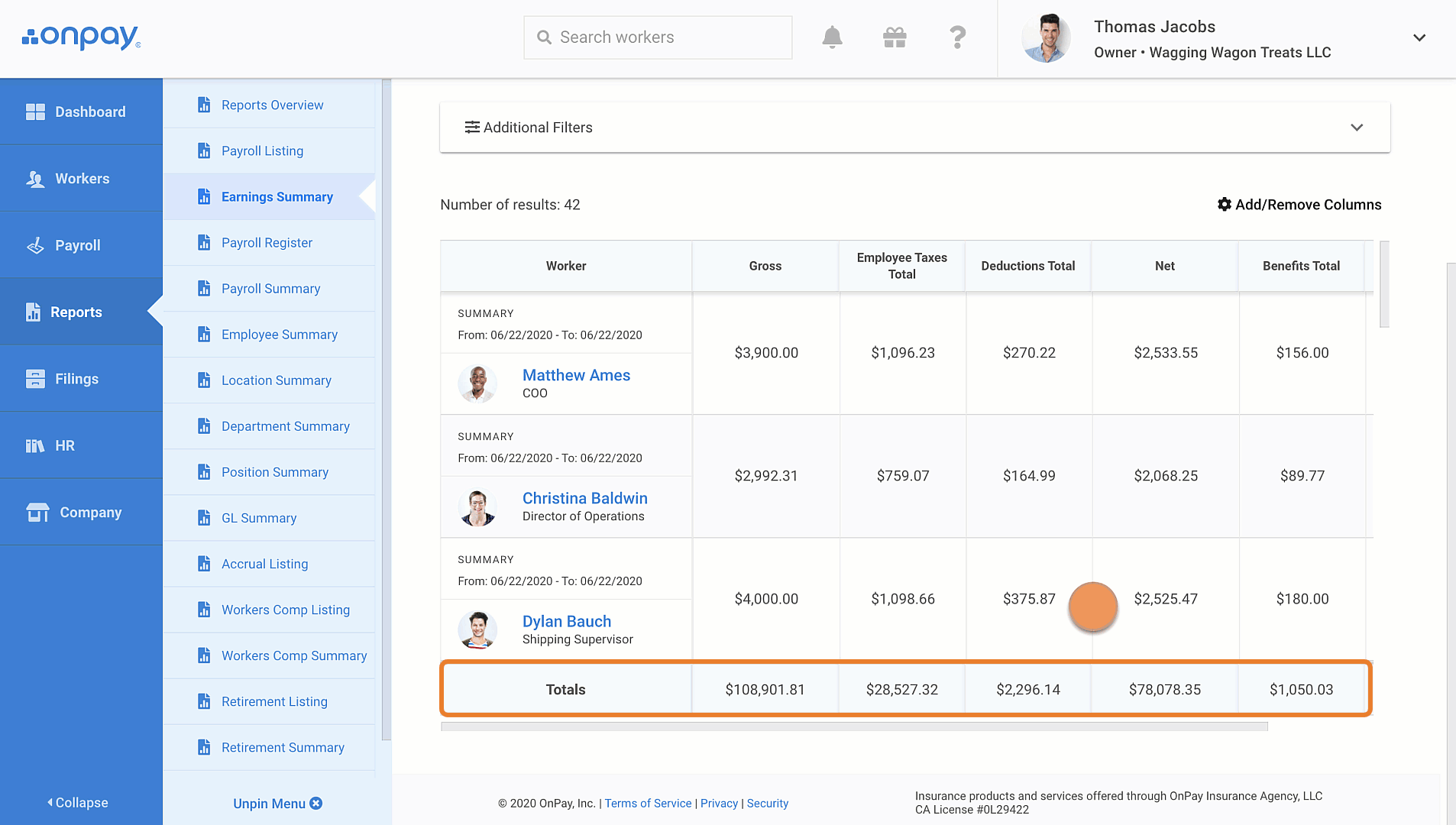The height and width of the screenshot is (825, 1456).
Task: Open Dylan Bauch's worker profile
Action: point(567,621)
